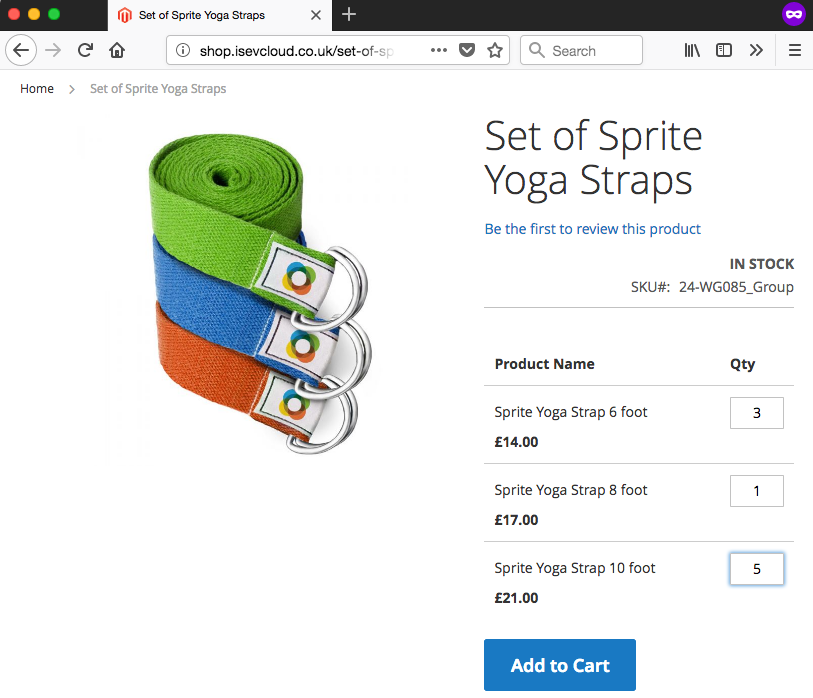813x698 pixels.
Task: Expand the toolbar overflow chevrons
Action: tap(756, 50)
